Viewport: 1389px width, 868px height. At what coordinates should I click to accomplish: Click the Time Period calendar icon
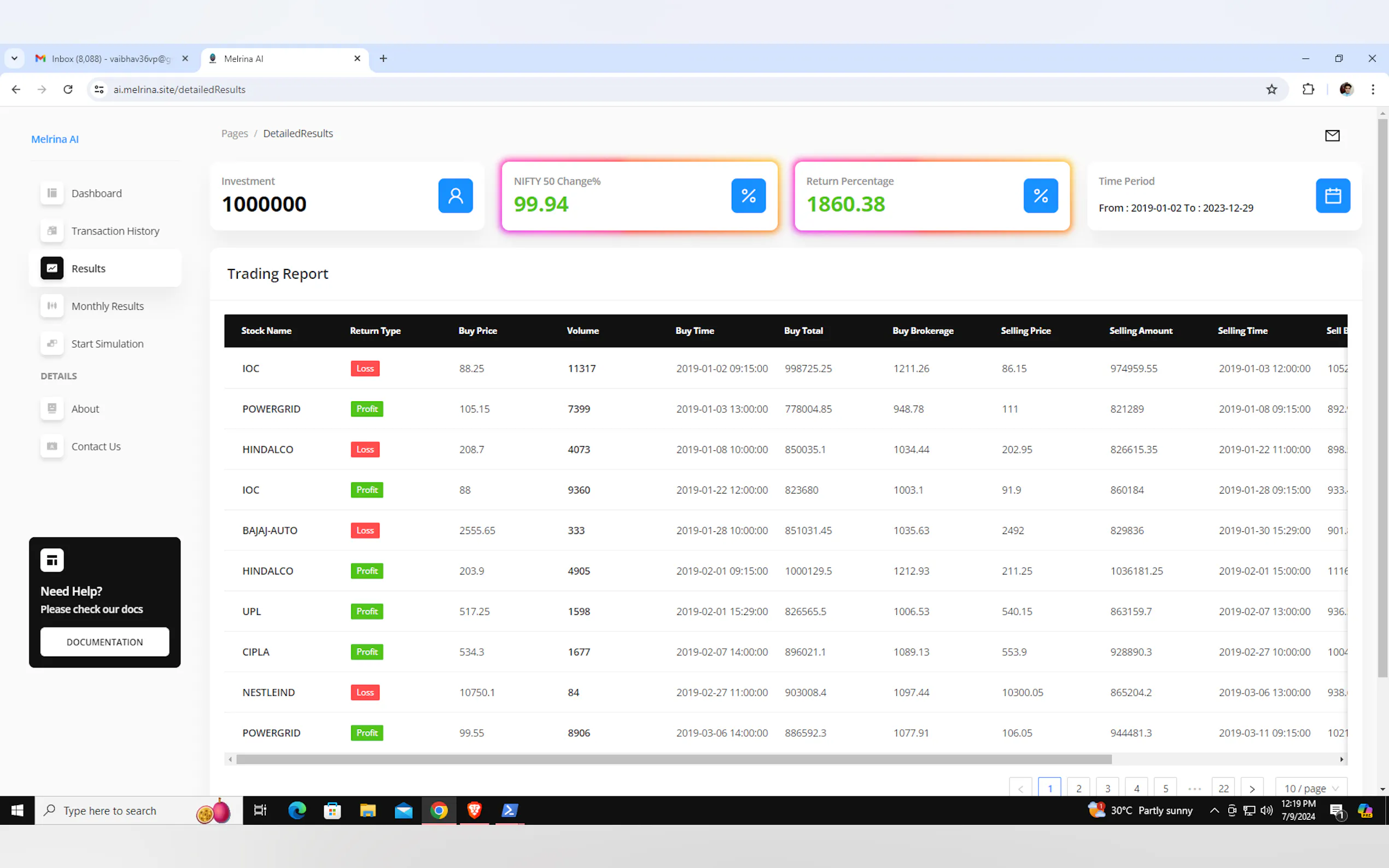pos(1332,196)
